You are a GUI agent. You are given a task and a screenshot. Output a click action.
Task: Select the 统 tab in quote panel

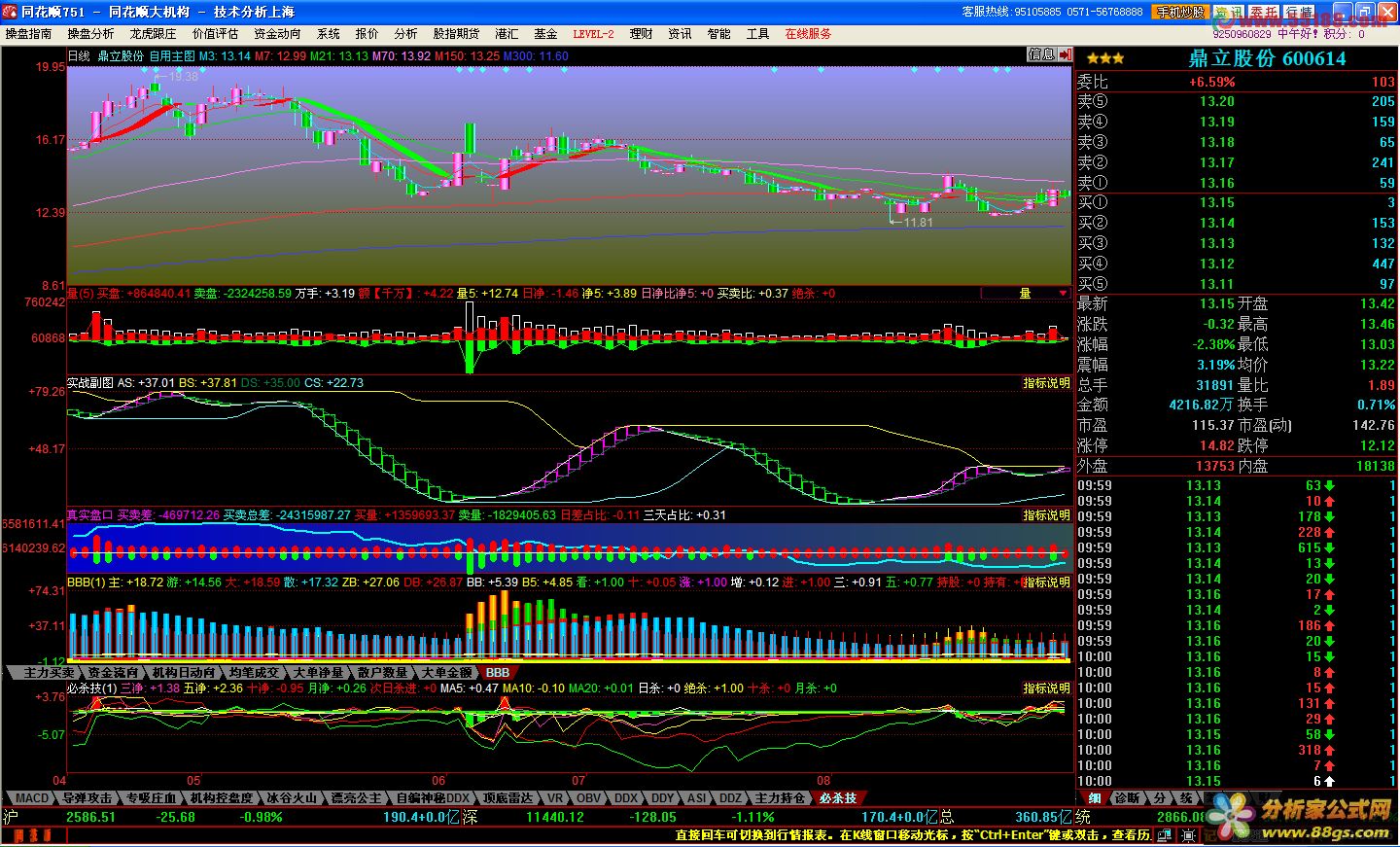point(1186,798)
